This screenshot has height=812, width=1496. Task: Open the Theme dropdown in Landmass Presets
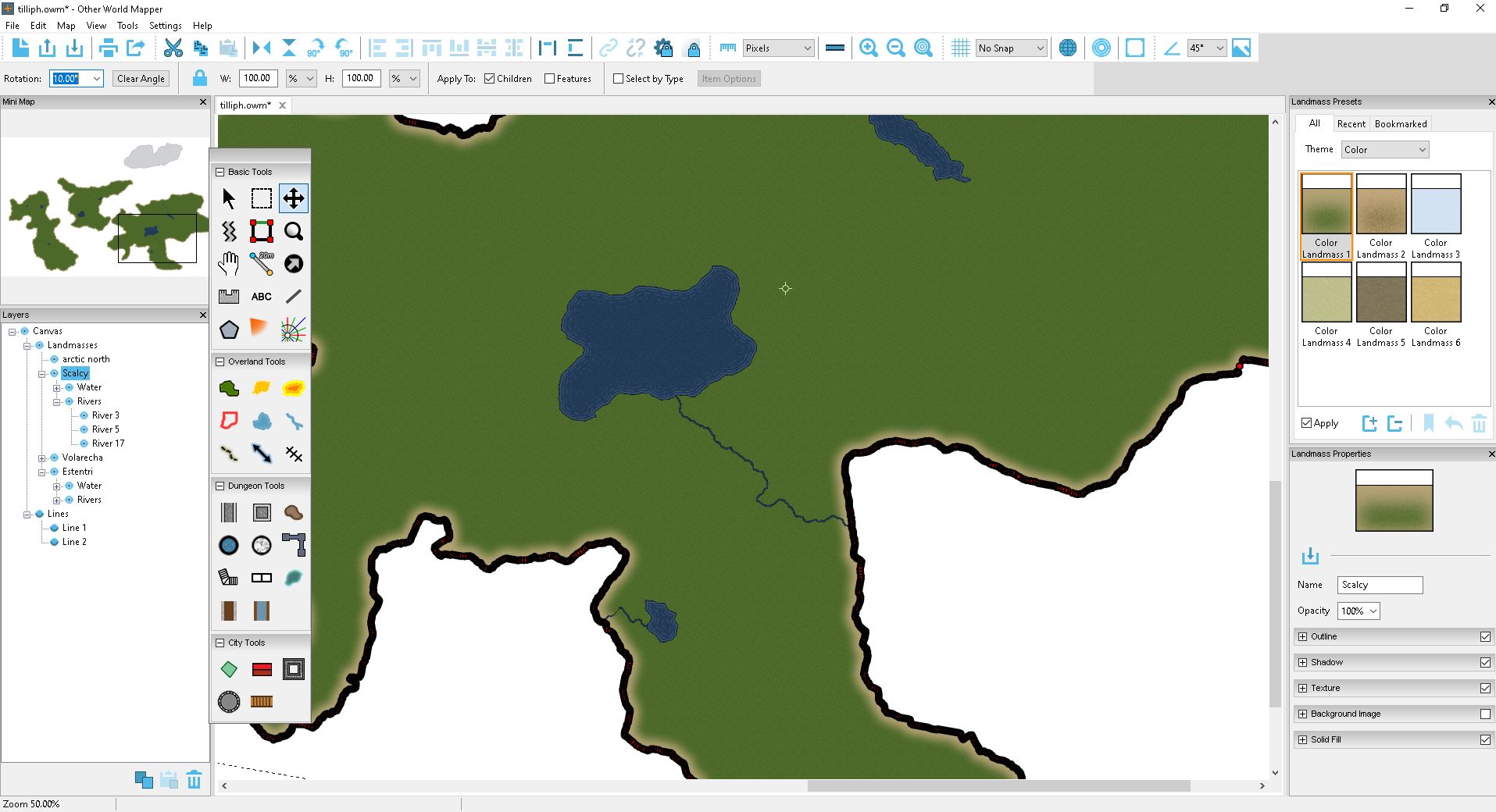point(1384,149)
